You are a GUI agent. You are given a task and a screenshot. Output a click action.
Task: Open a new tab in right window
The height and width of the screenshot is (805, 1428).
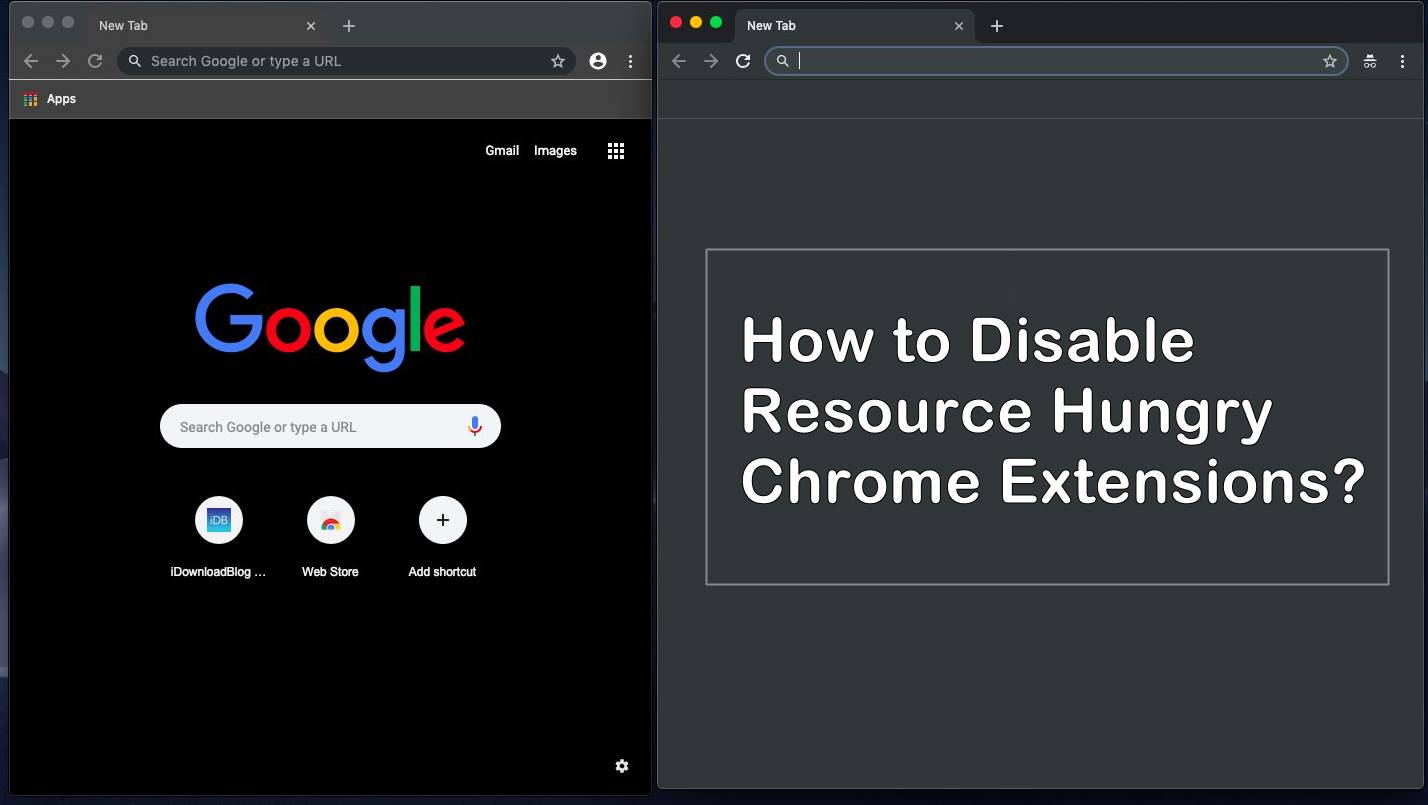click(x=996, y=26)
